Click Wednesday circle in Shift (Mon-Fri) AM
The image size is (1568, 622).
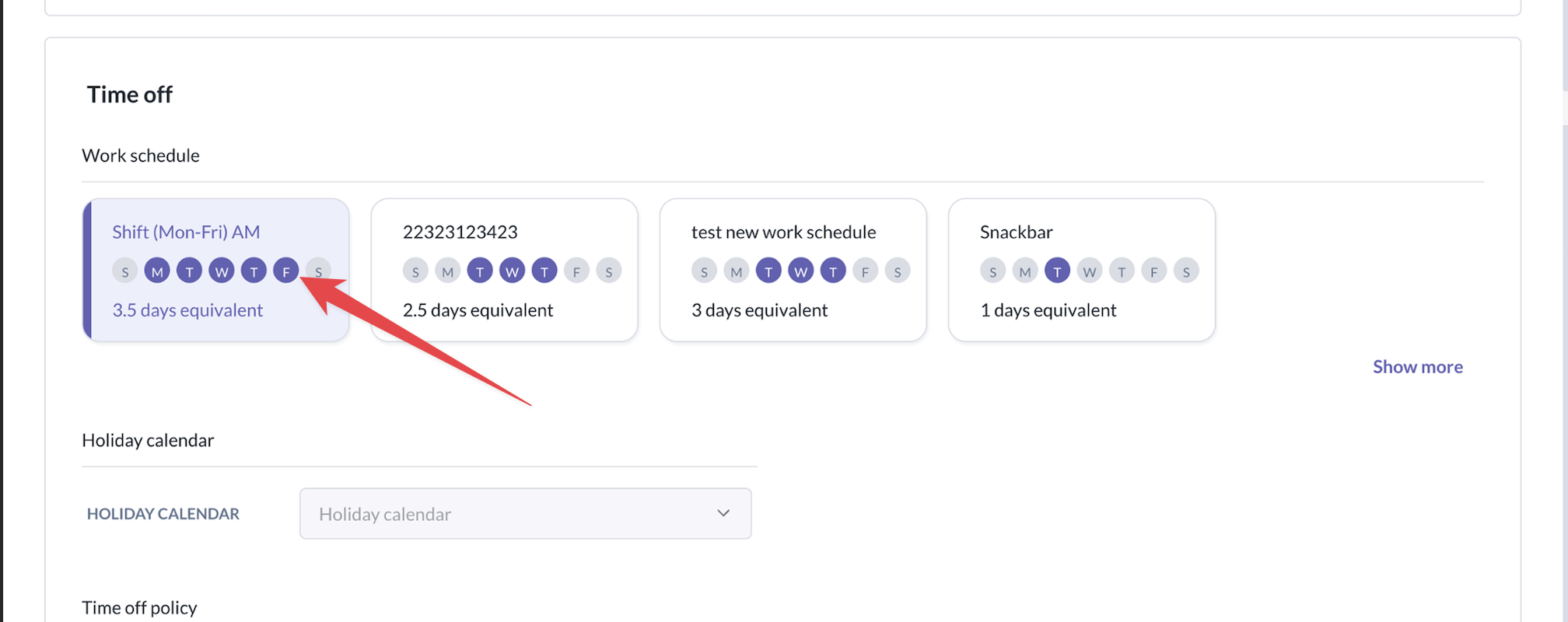pos(222,271)
